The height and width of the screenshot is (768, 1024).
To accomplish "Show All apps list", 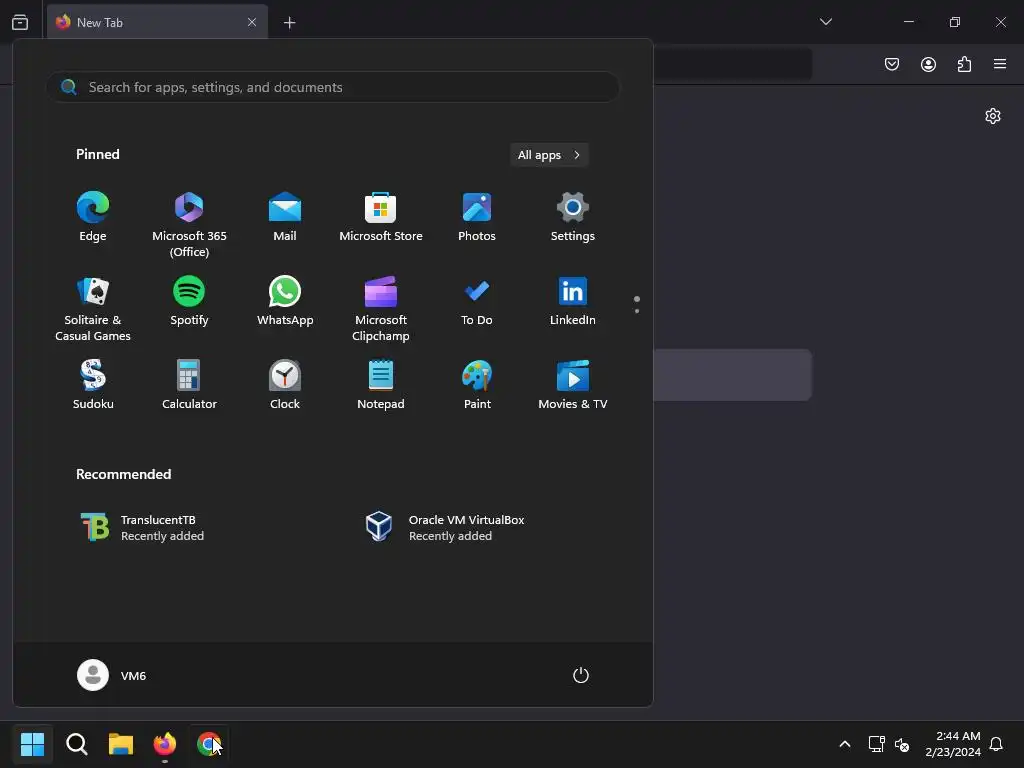I will tap(549, 155).
